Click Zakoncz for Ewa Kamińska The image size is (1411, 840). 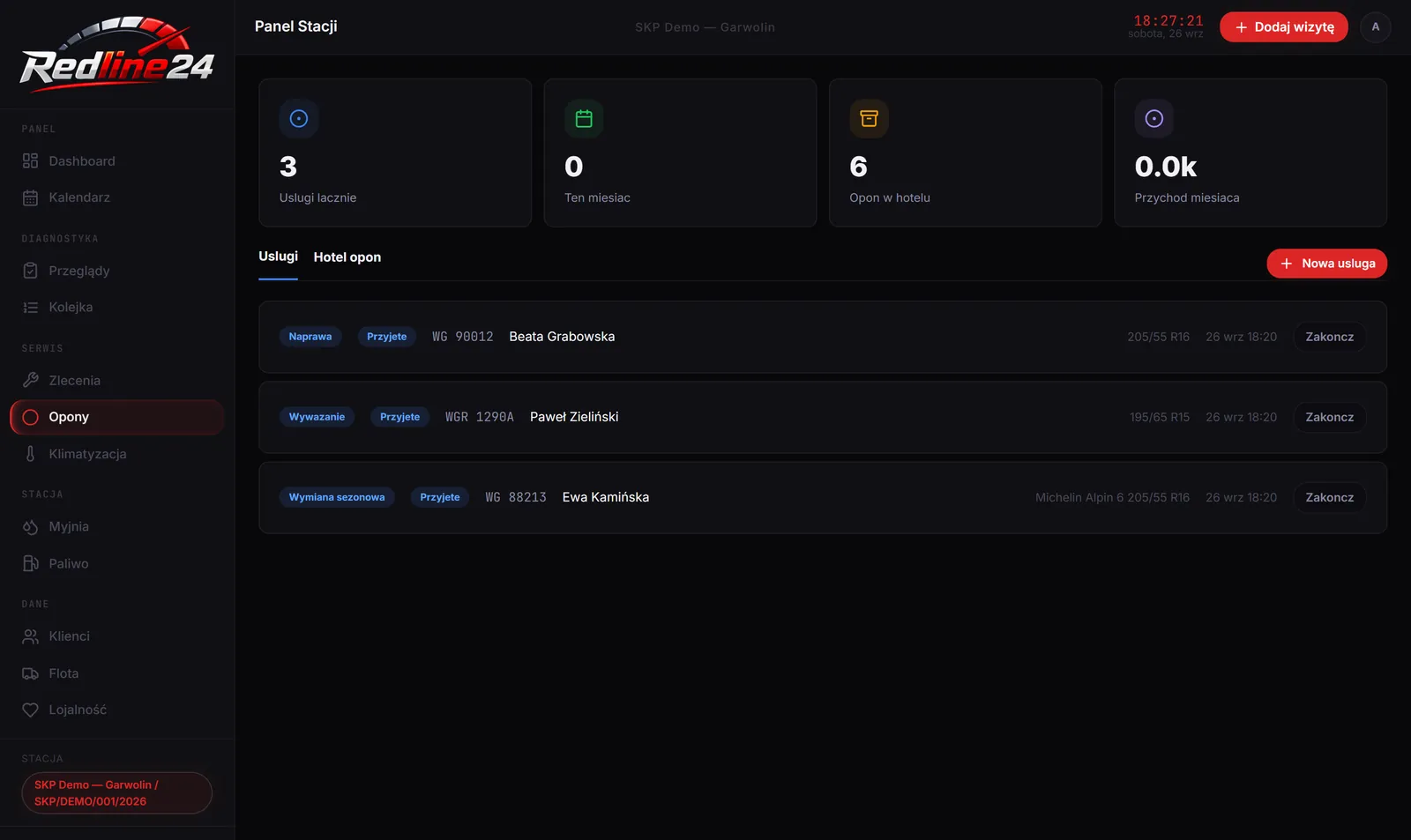(1329, 497)
